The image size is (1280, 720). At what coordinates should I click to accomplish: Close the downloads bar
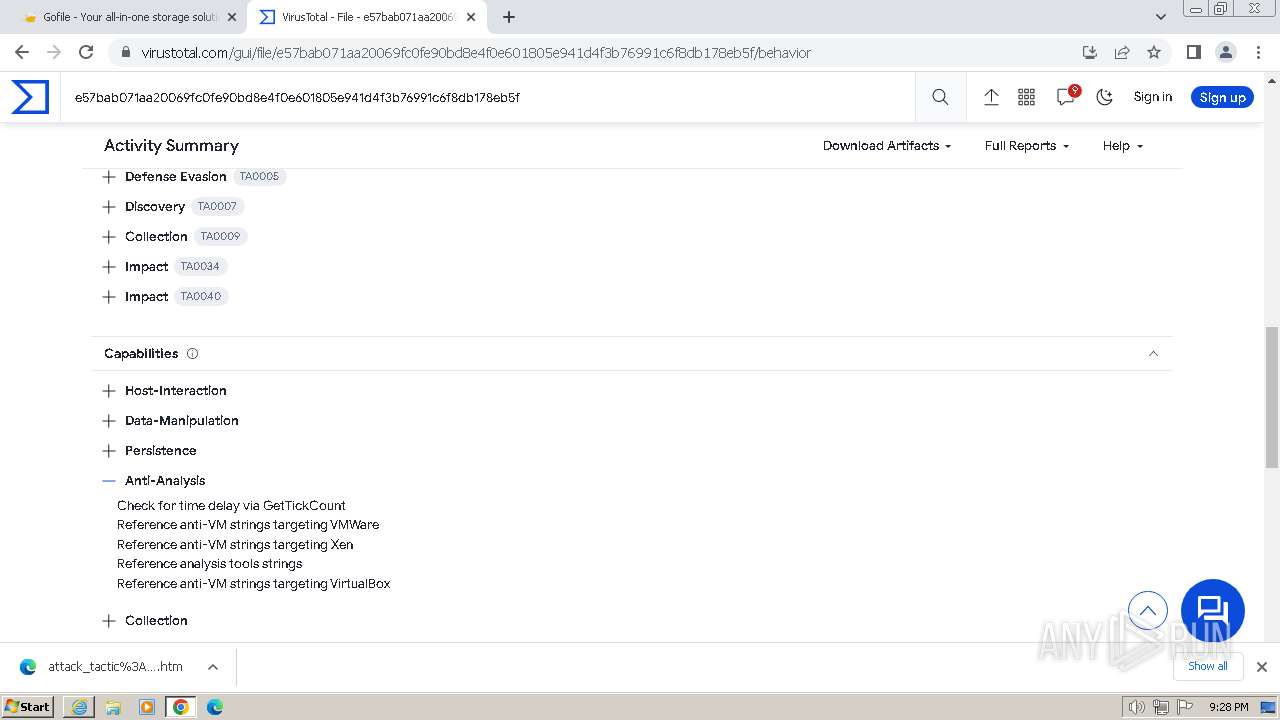[1262, 667]
